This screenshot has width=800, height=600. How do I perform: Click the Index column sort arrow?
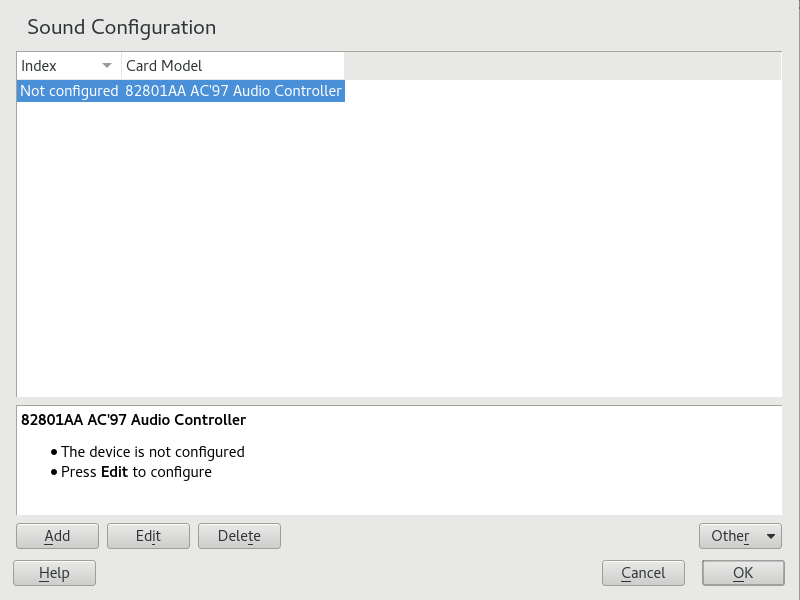pyautogui.click(x=107, y=66)
